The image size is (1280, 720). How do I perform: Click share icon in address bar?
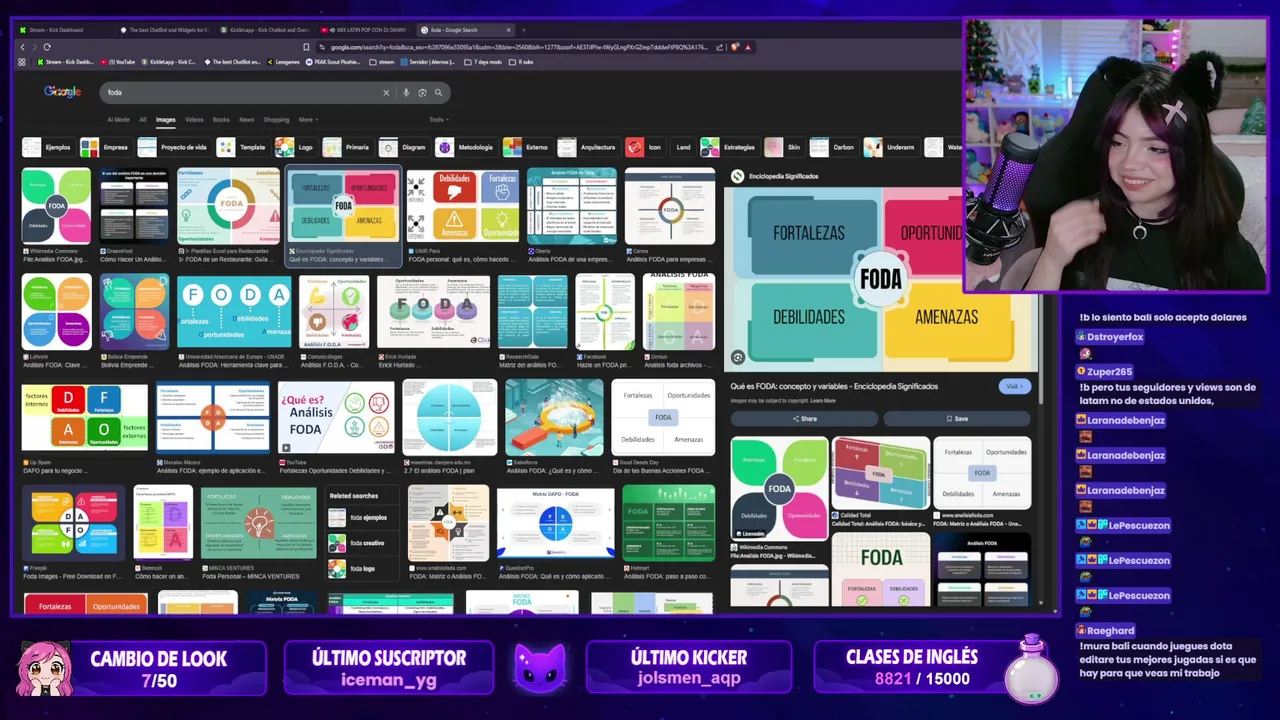720,47
